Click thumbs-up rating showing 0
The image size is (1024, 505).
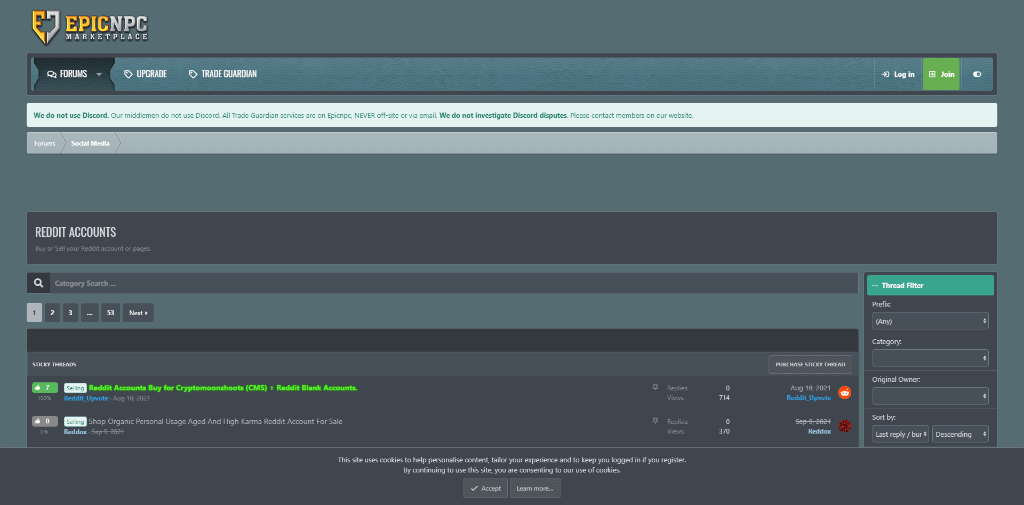coord(45,421)
